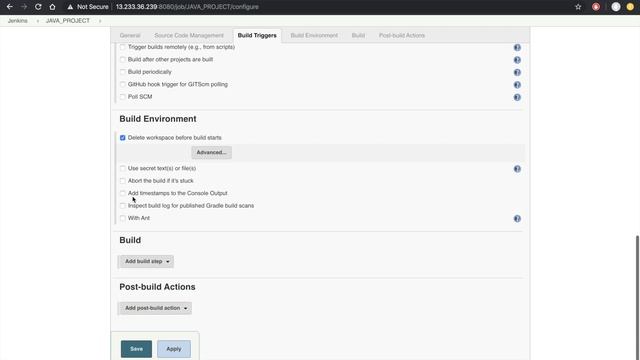Click the Post-build Actions section heading
This screenshot has width=640, height=360.
(x=157, y=287)
